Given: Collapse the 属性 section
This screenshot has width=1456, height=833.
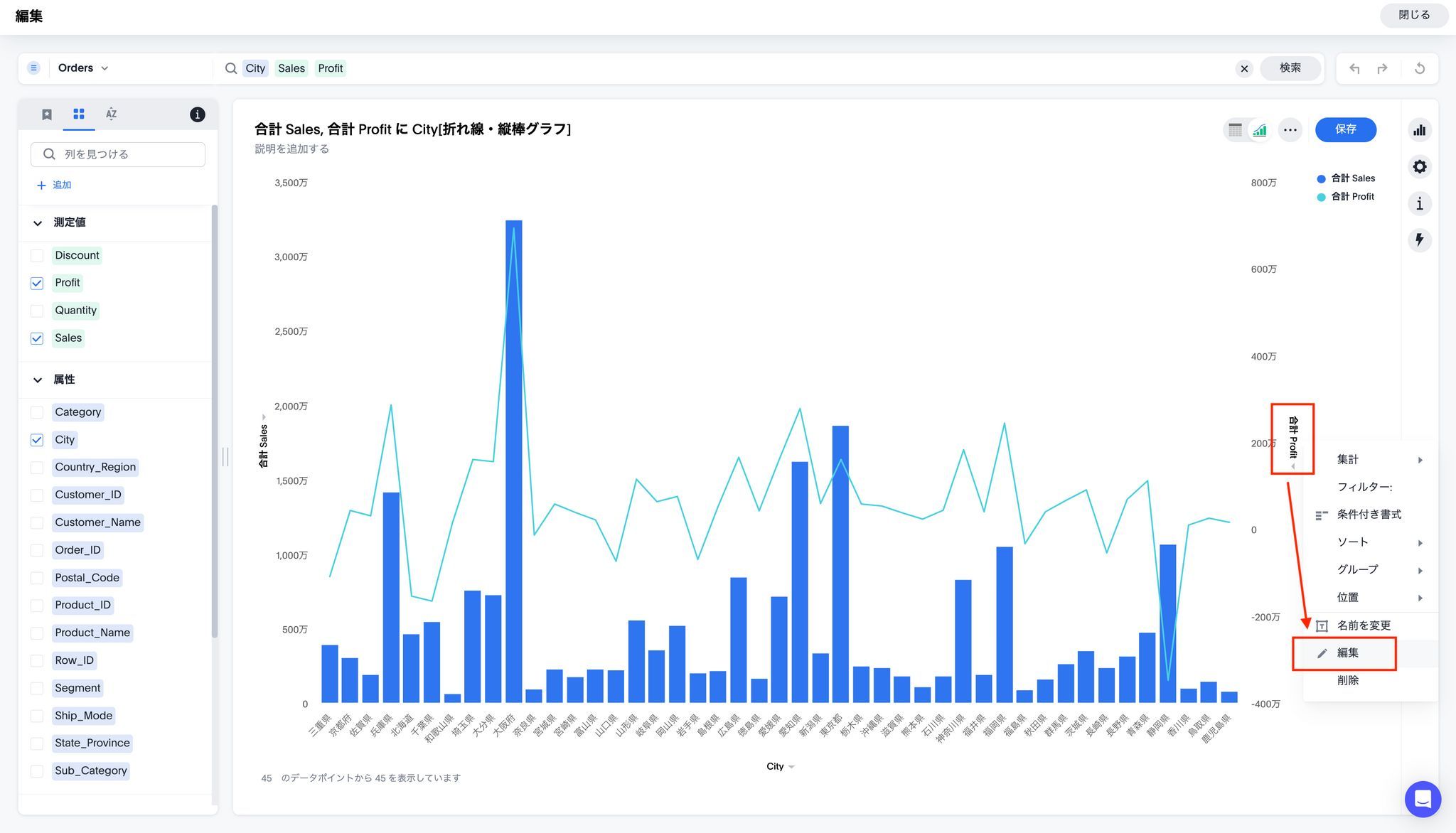Looking at the screenshot, I should [x=38, y=380].
